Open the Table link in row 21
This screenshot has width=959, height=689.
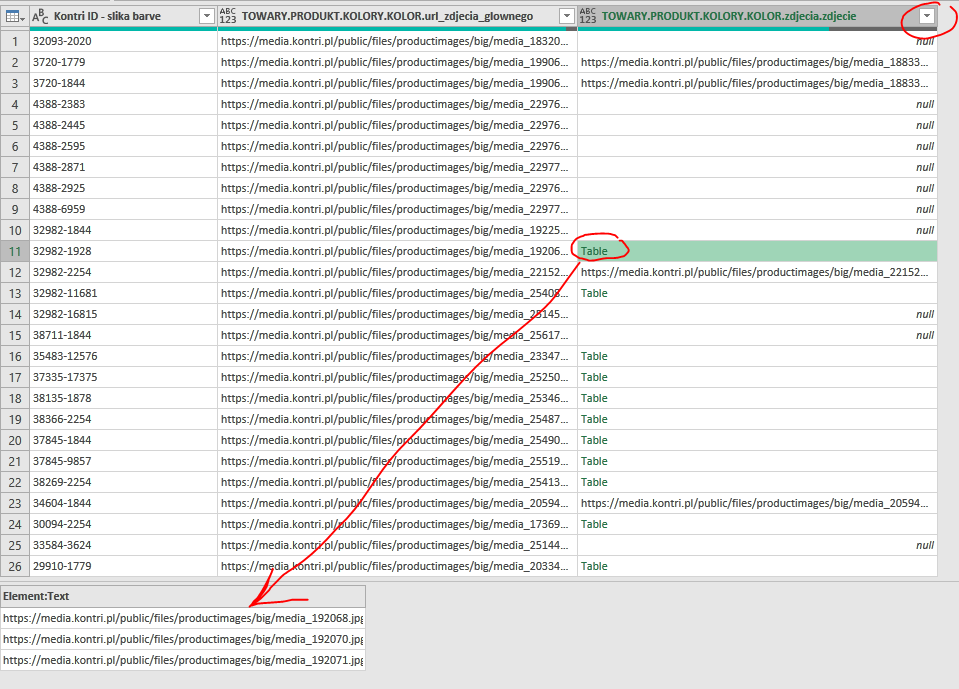coord(594,461)
